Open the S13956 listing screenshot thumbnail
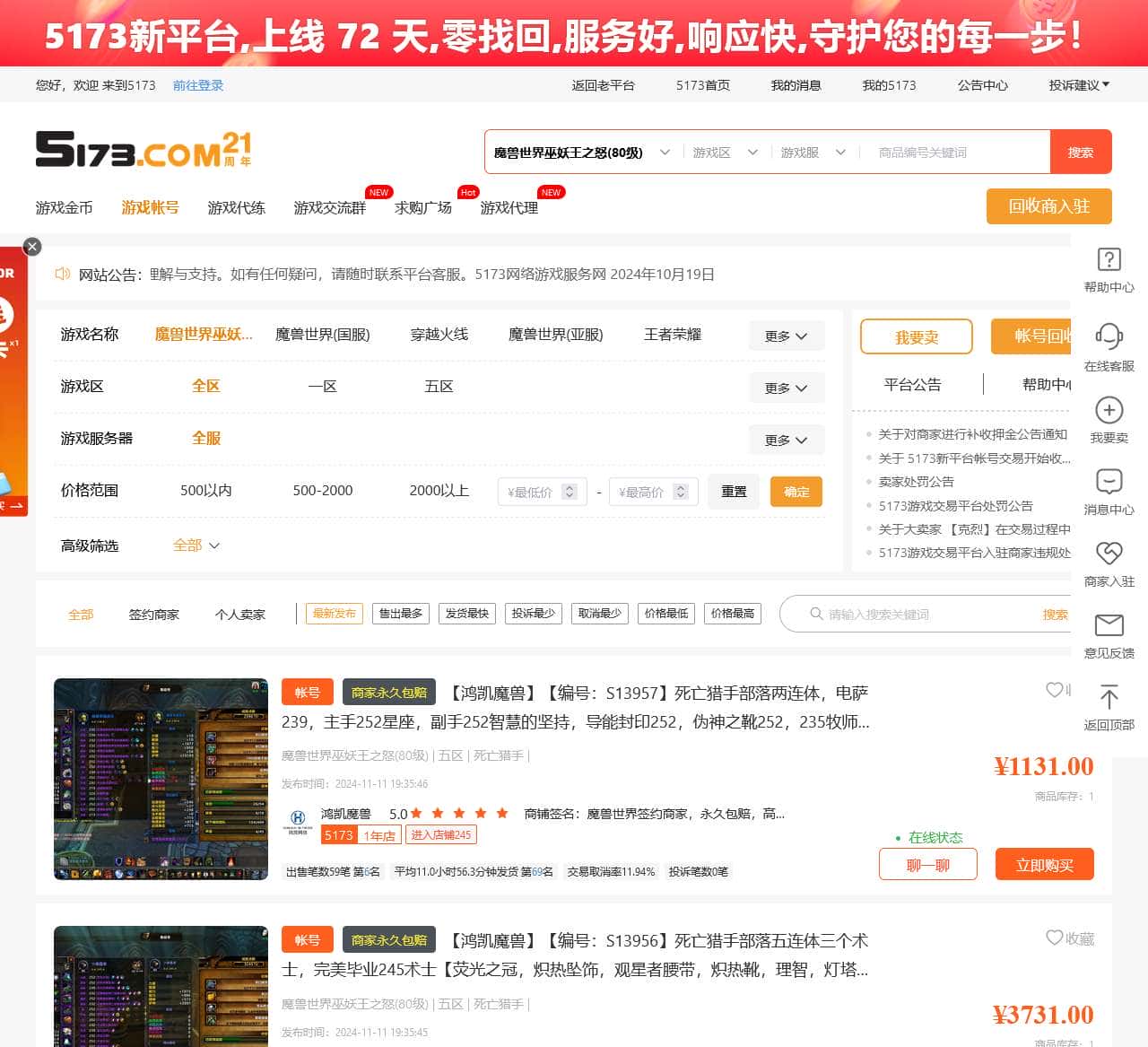 click(161, 986)
